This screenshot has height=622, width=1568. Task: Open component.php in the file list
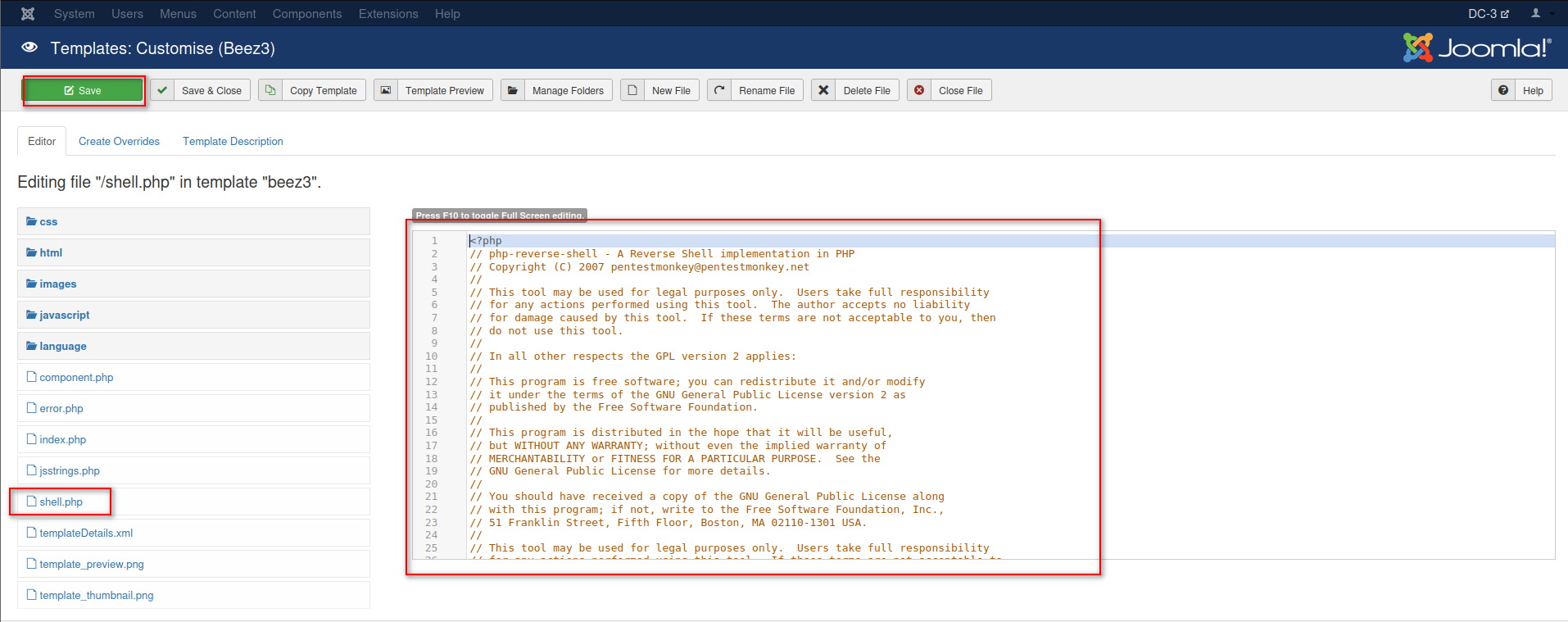pos(76,377)
